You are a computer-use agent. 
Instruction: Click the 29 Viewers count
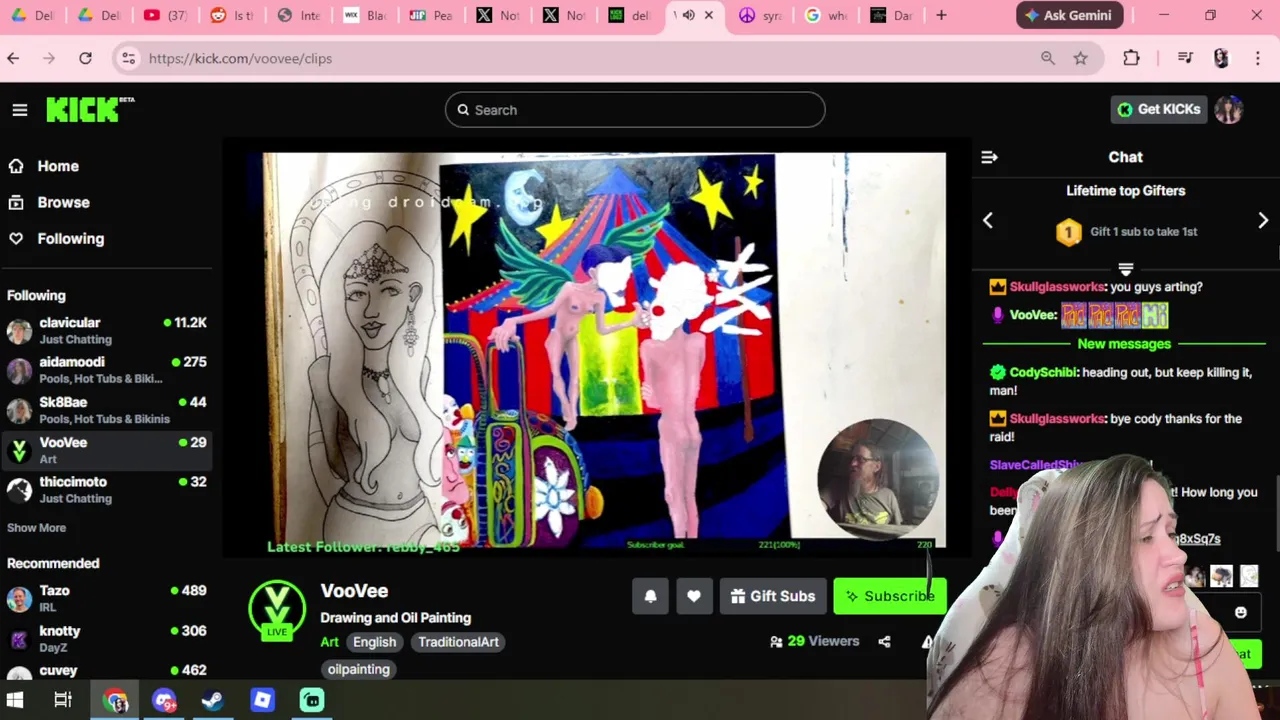[x=814, y=641]
